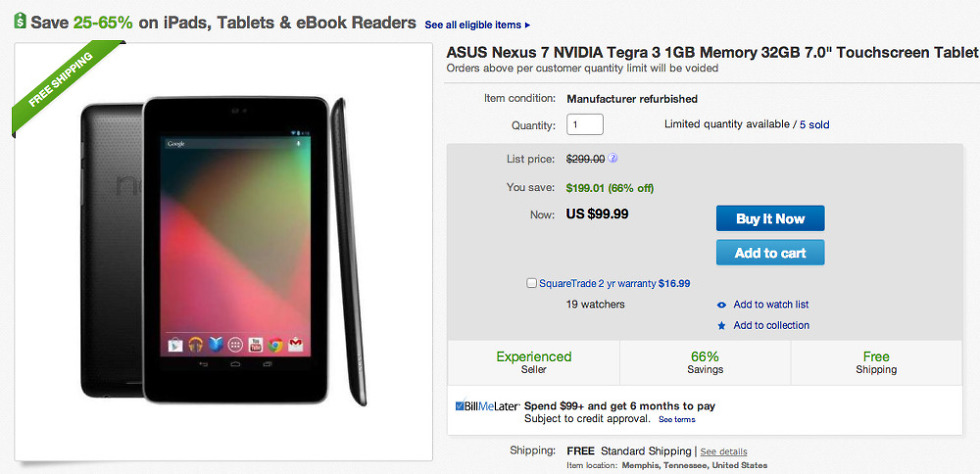
Task: Select the Add to collection link
Action: tap(771, 326)
